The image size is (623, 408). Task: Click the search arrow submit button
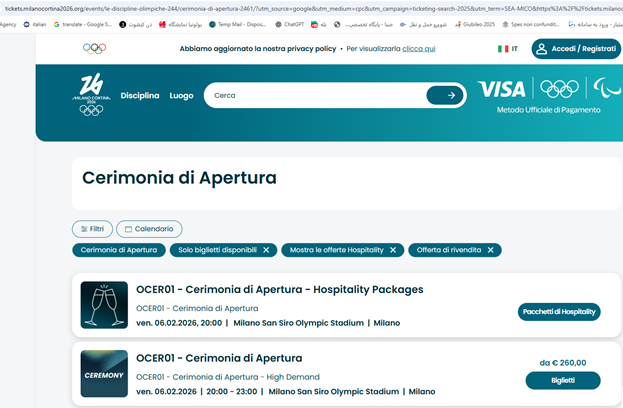click(x=445, y=95)
